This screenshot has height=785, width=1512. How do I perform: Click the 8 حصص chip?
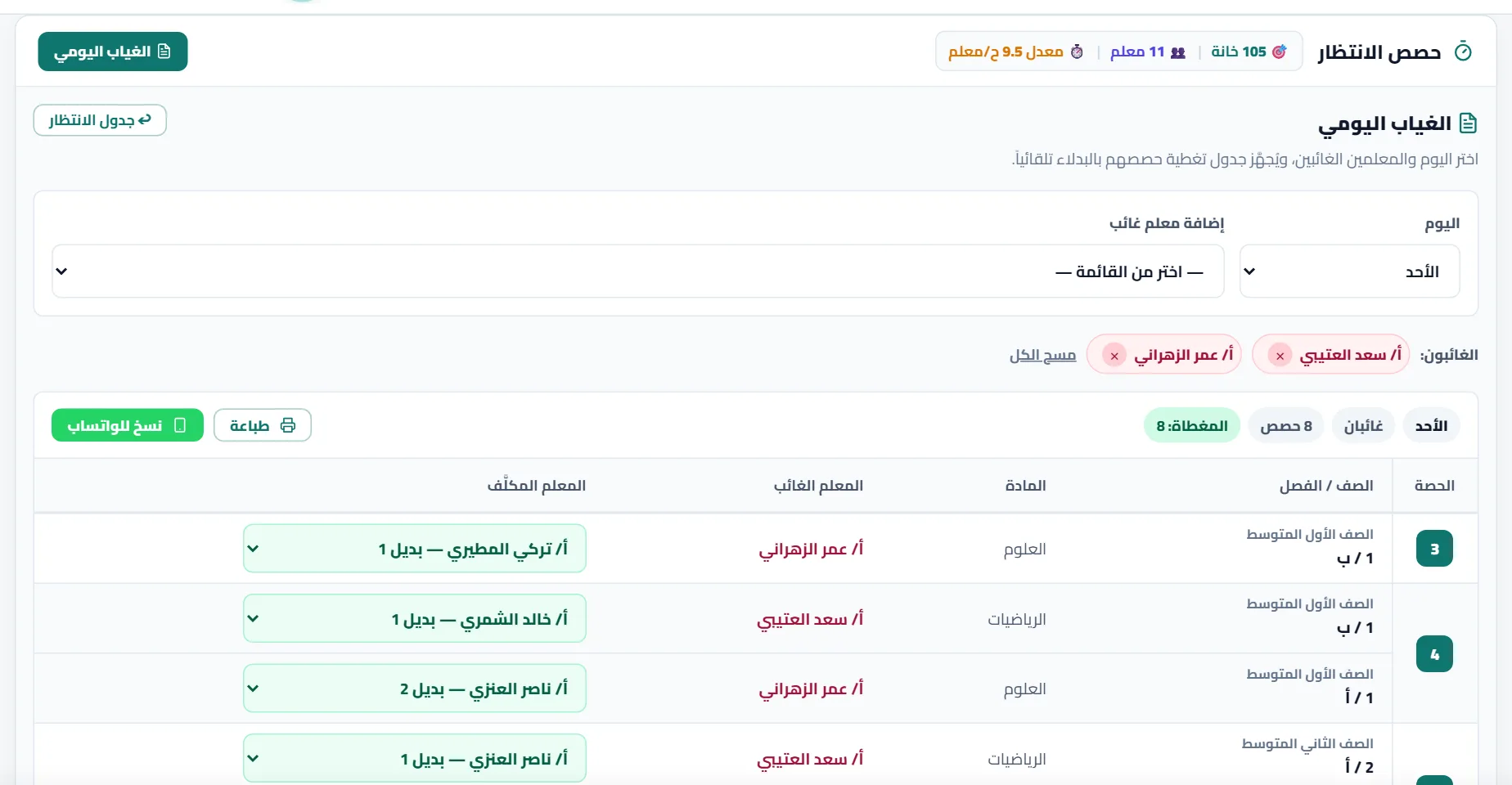[x=1286, y=425]
